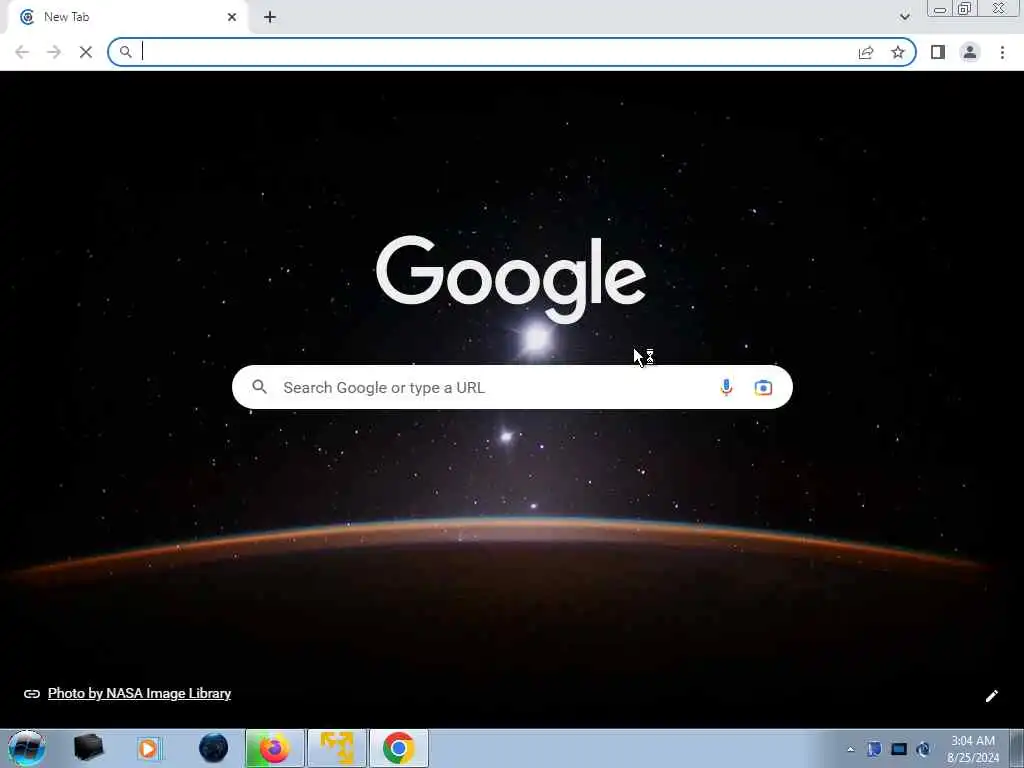1024x768 pixels.
Task: Expand the tab search chevron
Action: 904,17
